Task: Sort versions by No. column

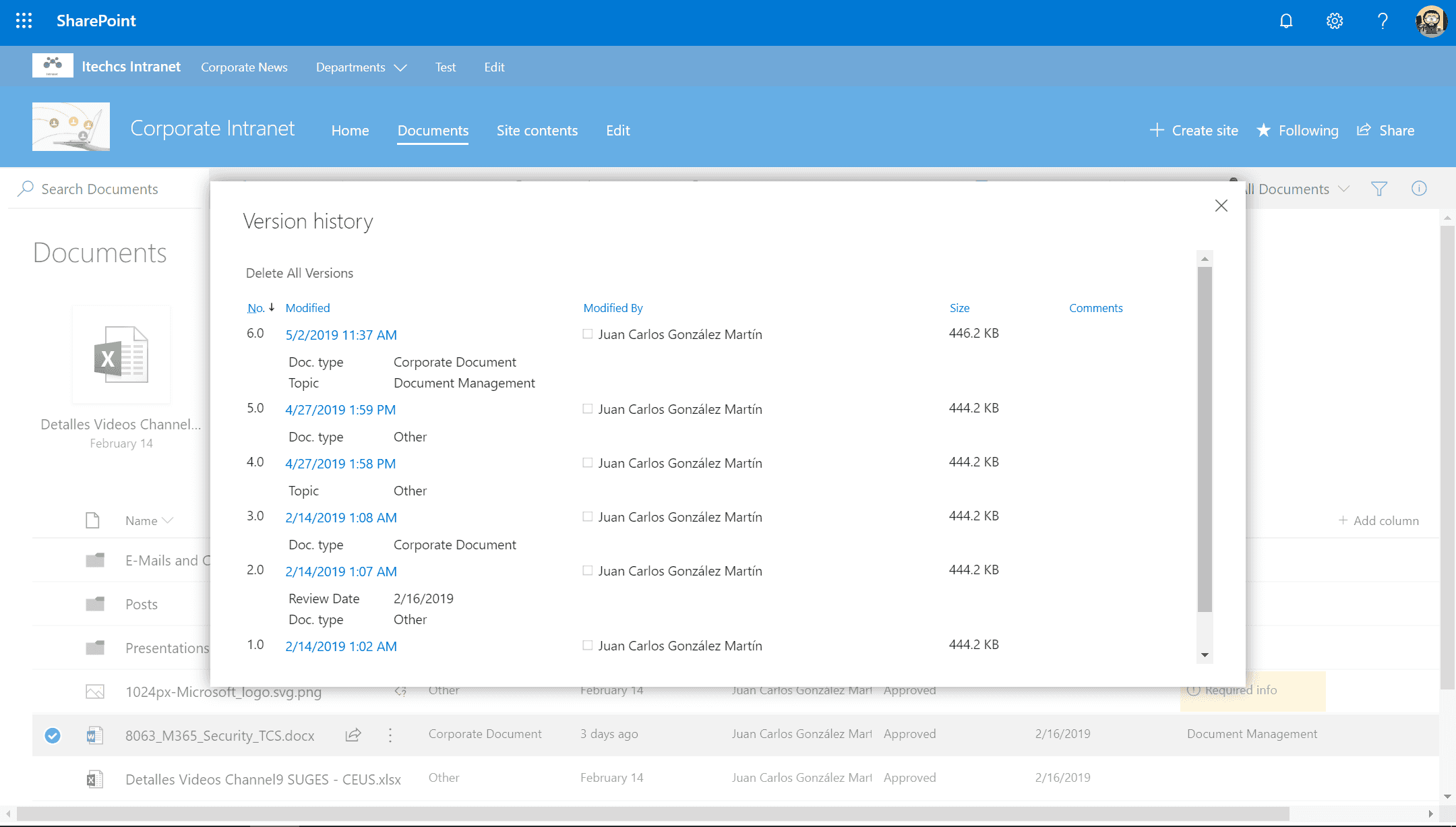Action: click(x=255, y=308)
